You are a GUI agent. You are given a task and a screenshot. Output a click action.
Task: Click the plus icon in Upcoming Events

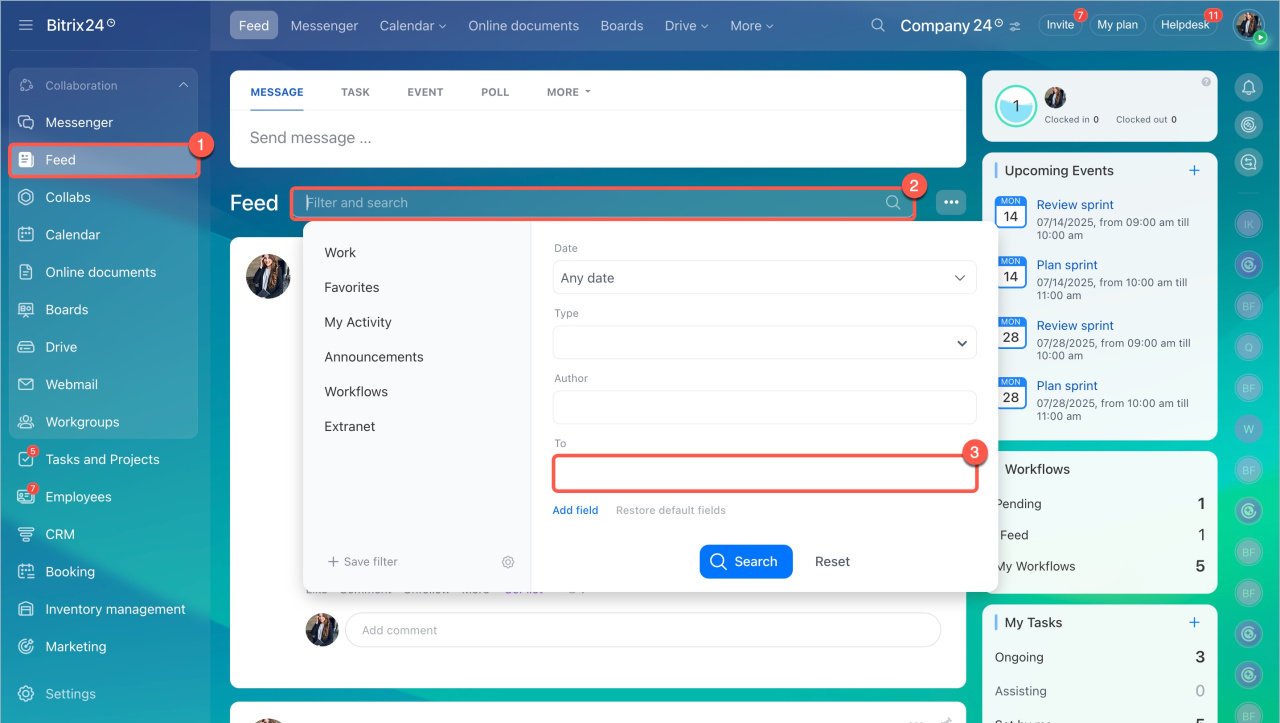tap(1194, 171)
